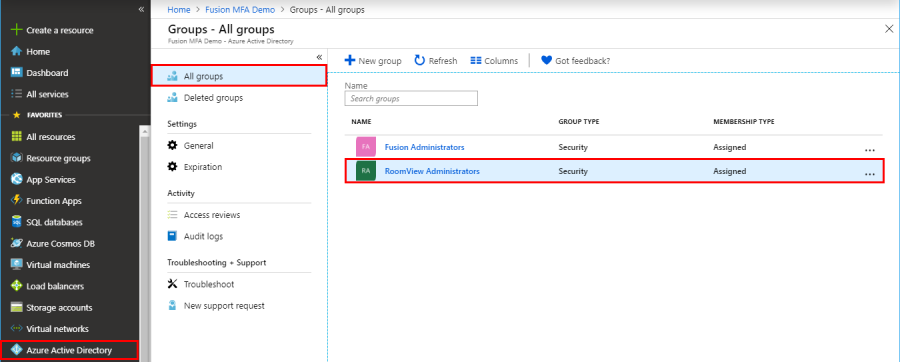Click the All resources grid icon

click(x=17, y=137)
